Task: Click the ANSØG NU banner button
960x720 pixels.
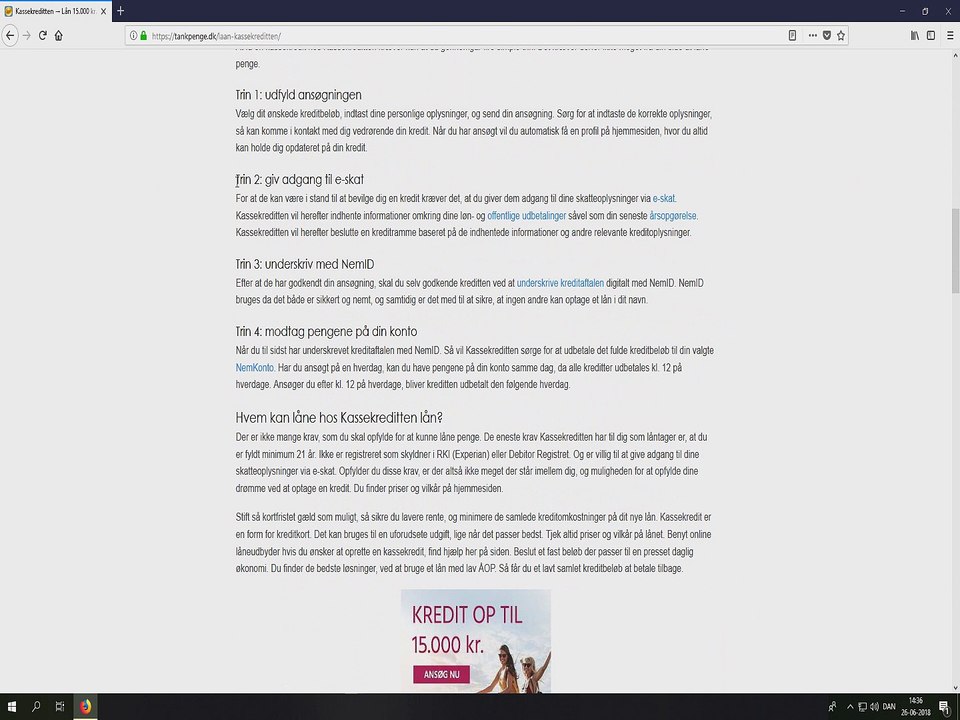Action: coord(441,674)
